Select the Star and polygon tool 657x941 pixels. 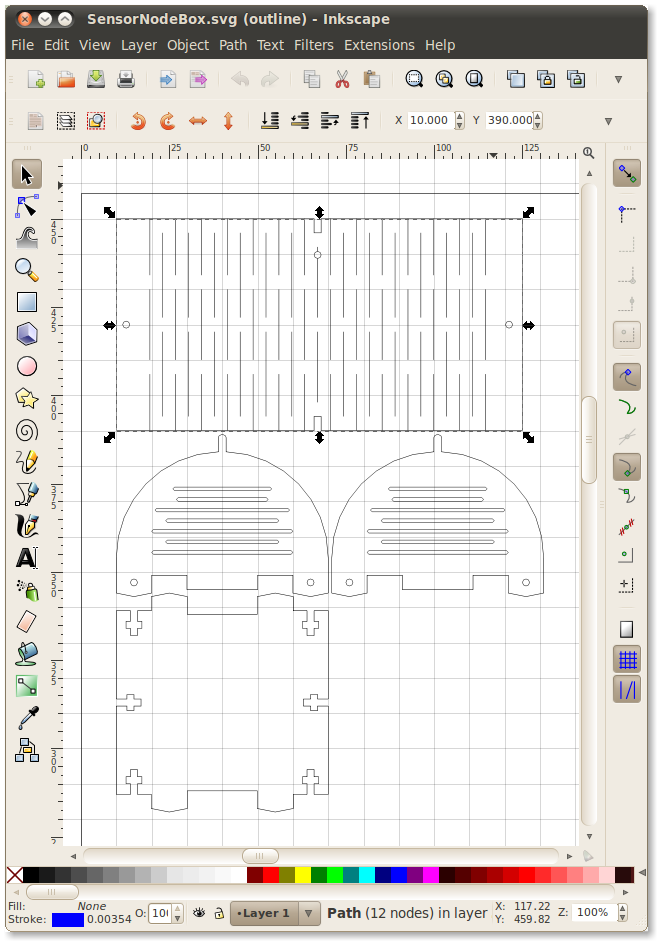pos(27,398)
